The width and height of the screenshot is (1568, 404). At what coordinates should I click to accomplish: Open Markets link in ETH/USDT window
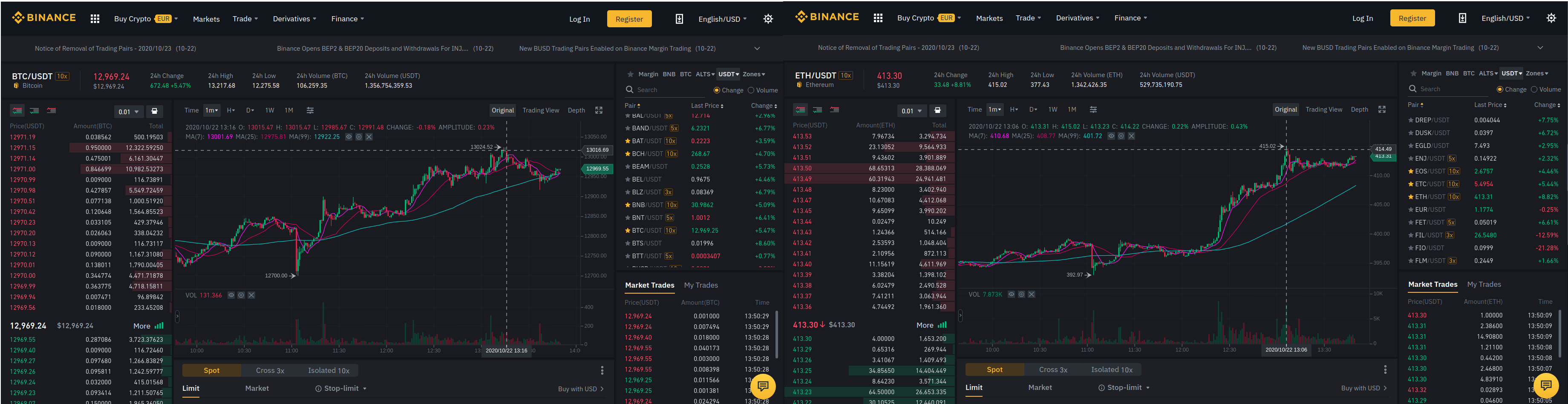tap(989, 18)
